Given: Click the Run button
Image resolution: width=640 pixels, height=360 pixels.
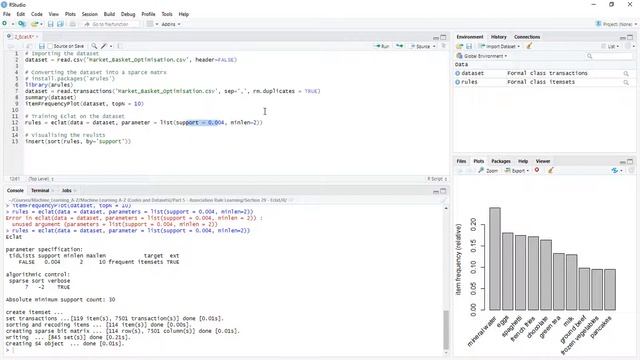Looking at the screenshot, I should (x=382, y=46).
